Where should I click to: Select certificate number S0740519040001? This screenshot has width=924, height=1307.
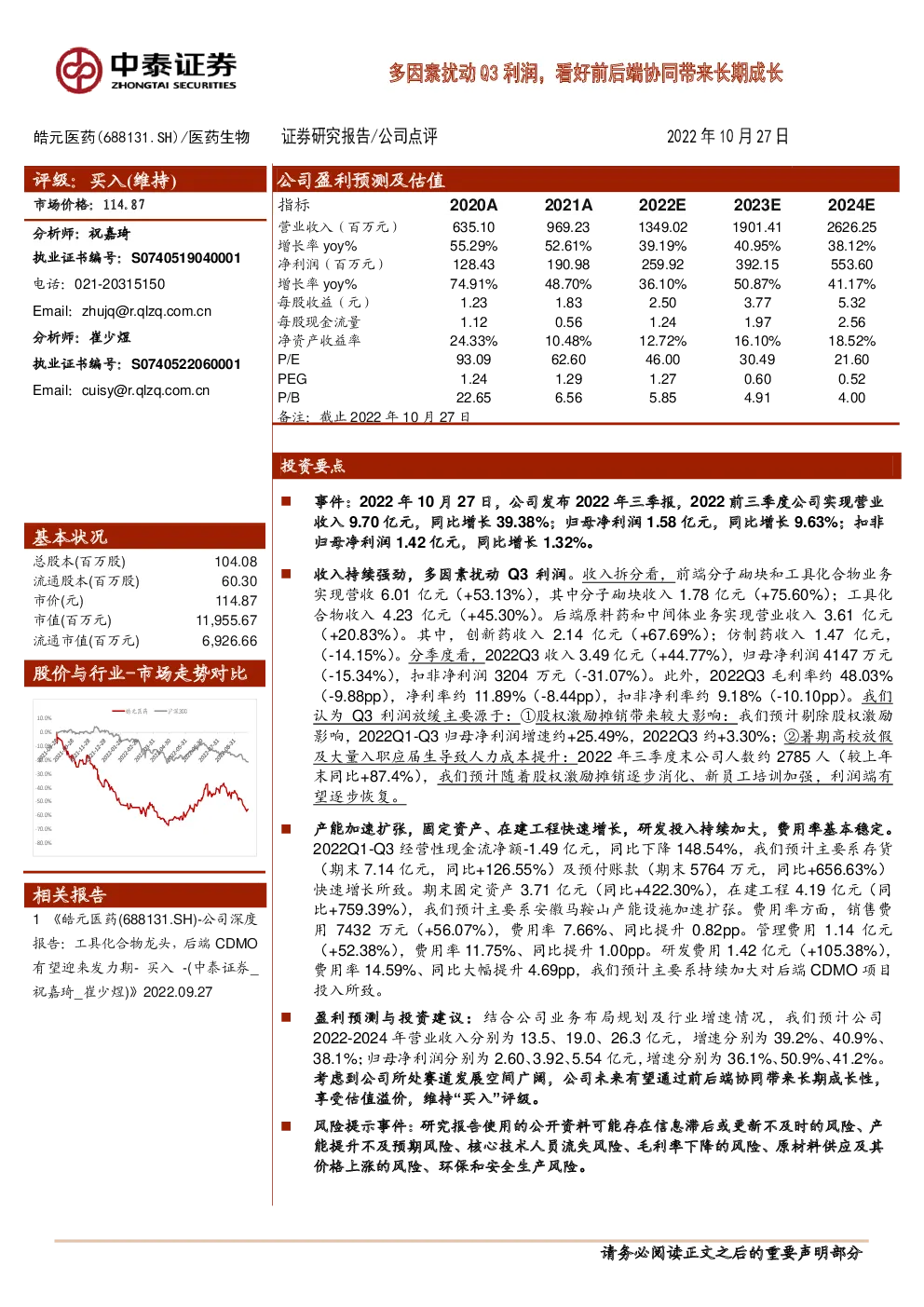click(x=185, y=258)
